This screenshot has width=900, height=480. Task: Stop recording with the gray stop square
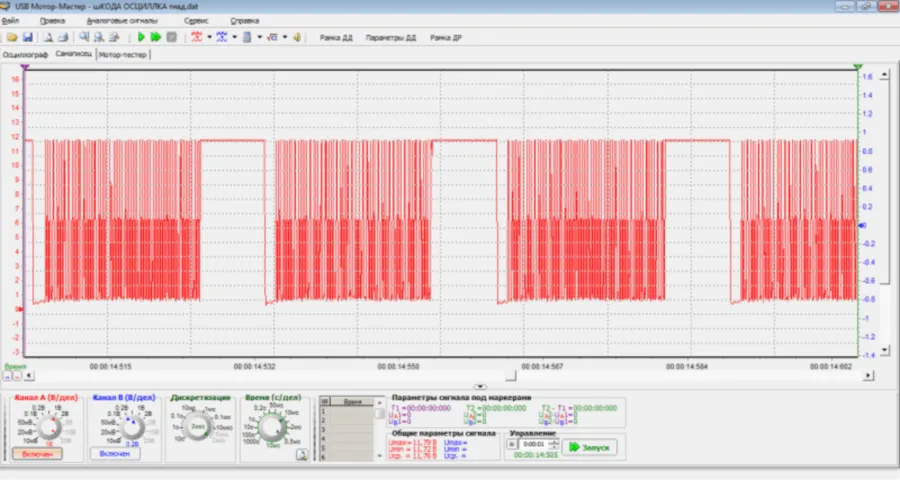(171, 37)
